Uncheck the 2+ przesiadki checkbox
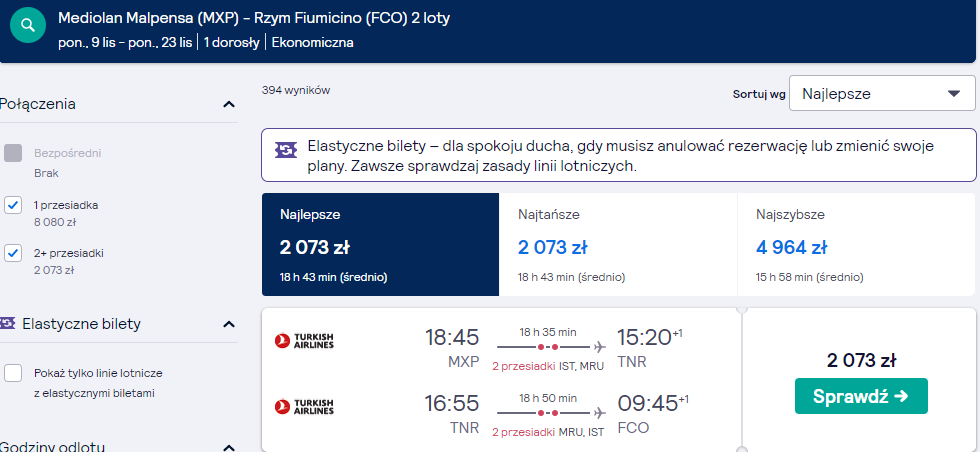 pos(13,253)
